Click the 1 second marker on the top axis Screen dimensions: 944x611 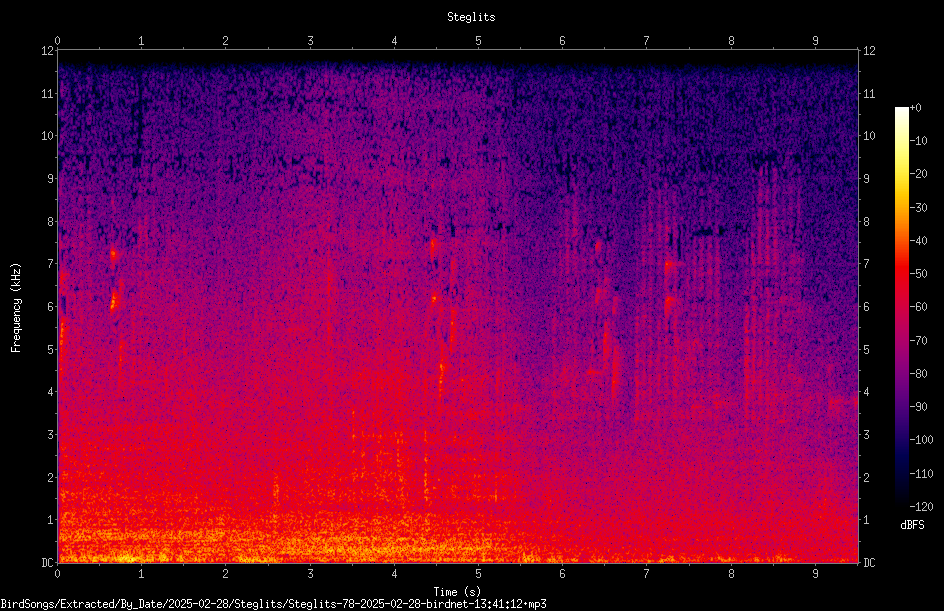pyautogui.click(x=141, y=40)
